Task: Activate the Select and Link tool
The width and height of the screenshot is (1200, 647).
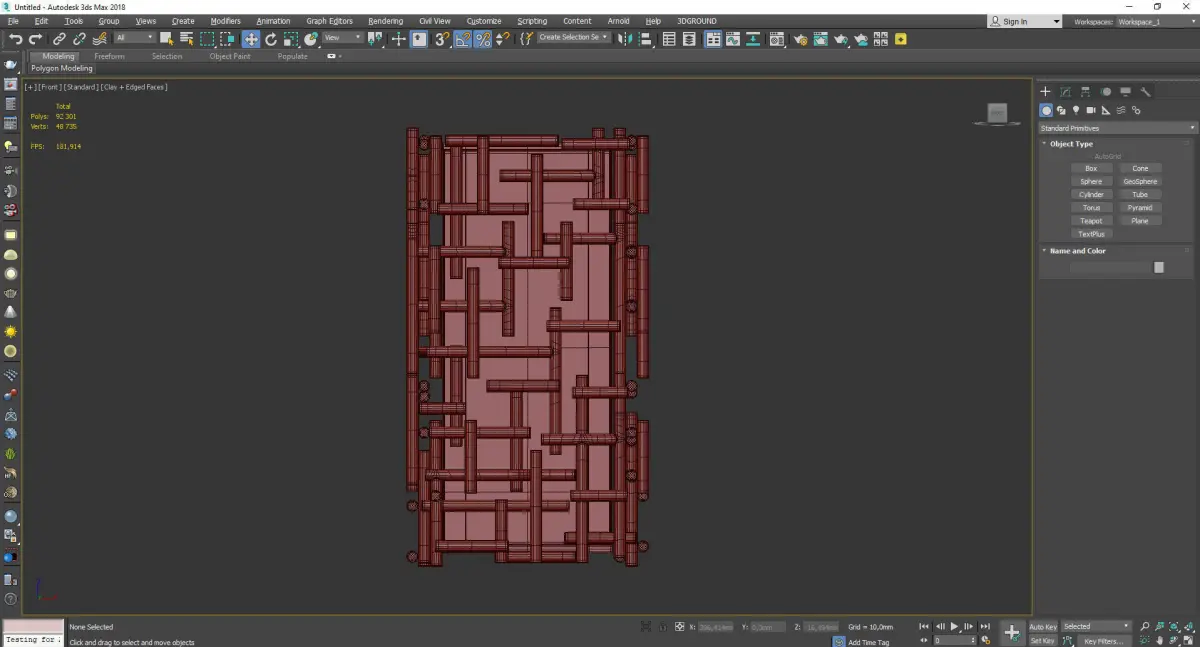Action: coord(59,39)
